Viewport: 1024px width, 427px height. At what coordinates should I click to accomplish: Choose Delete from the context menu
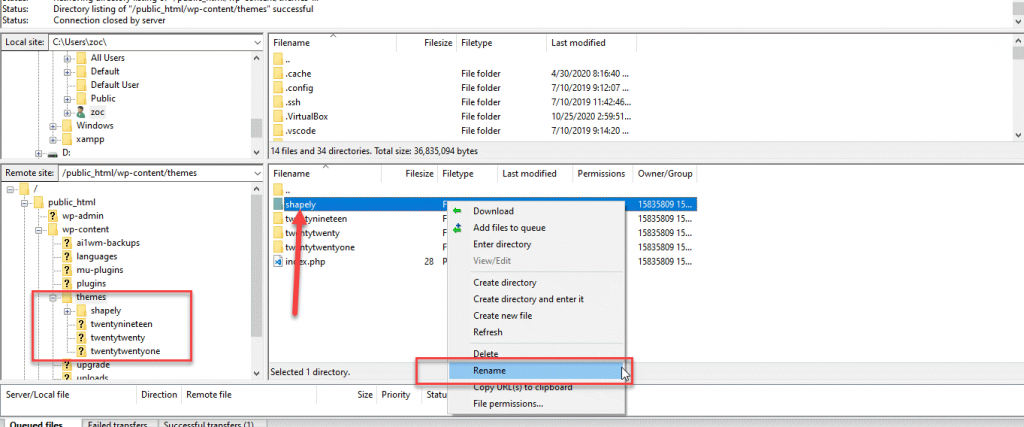(x=485, y=354)
